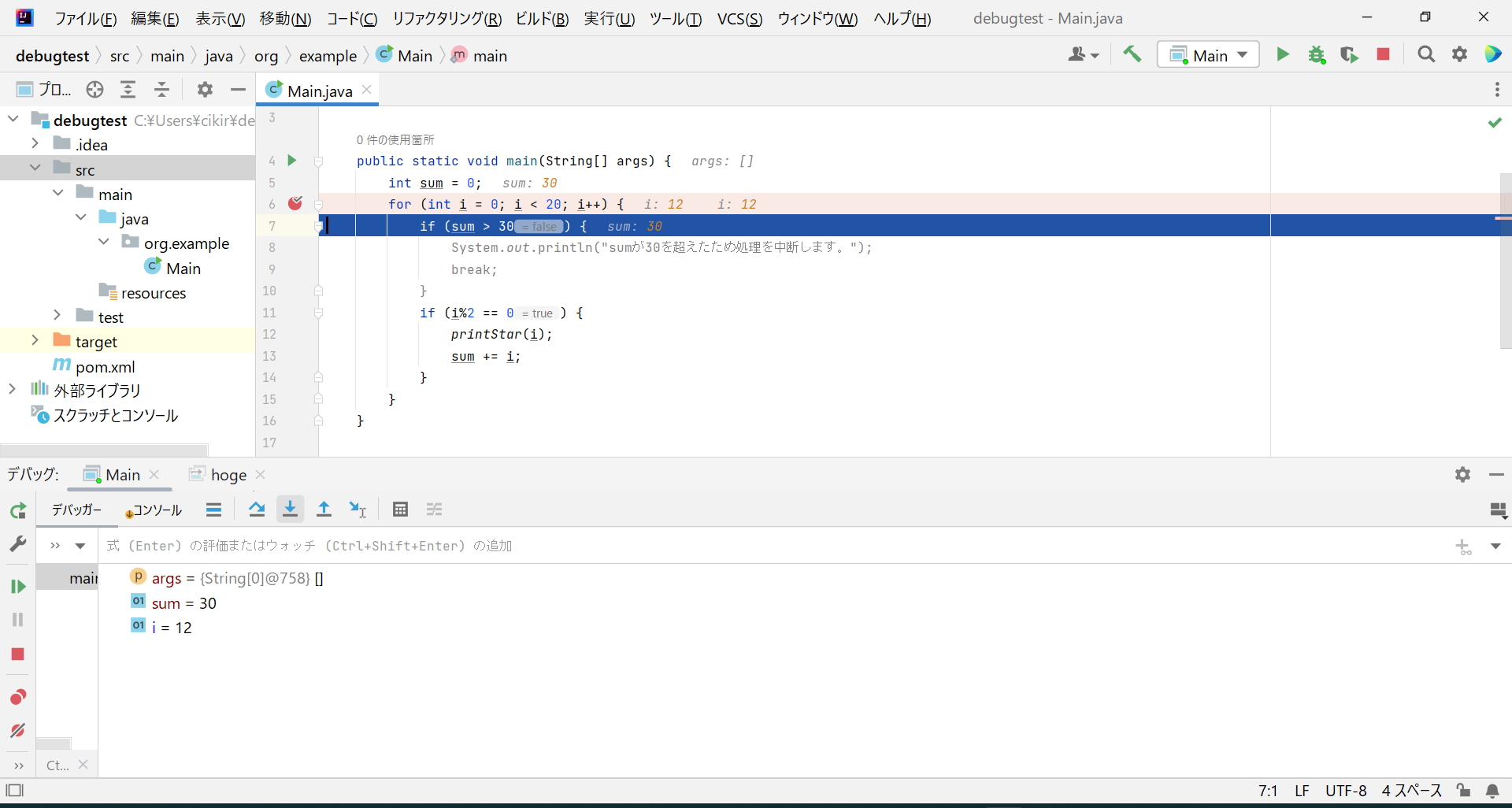The width and height of the screenshot is (1512, 808).
Task: Stop the program with the red square icon
Action: (1384, 54)
